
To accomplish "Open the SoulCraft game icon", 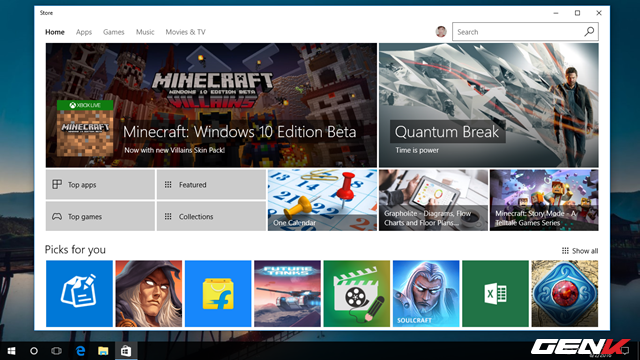I will pyautogui.click(x=426, y=293).
